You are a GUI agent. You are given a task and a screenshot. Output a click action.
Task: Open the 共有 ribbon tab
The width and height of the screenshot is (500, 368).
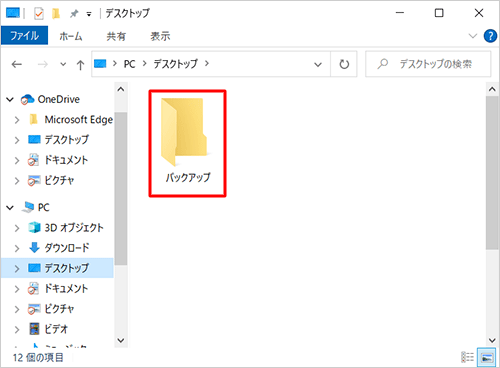click(x=116, y=36)
